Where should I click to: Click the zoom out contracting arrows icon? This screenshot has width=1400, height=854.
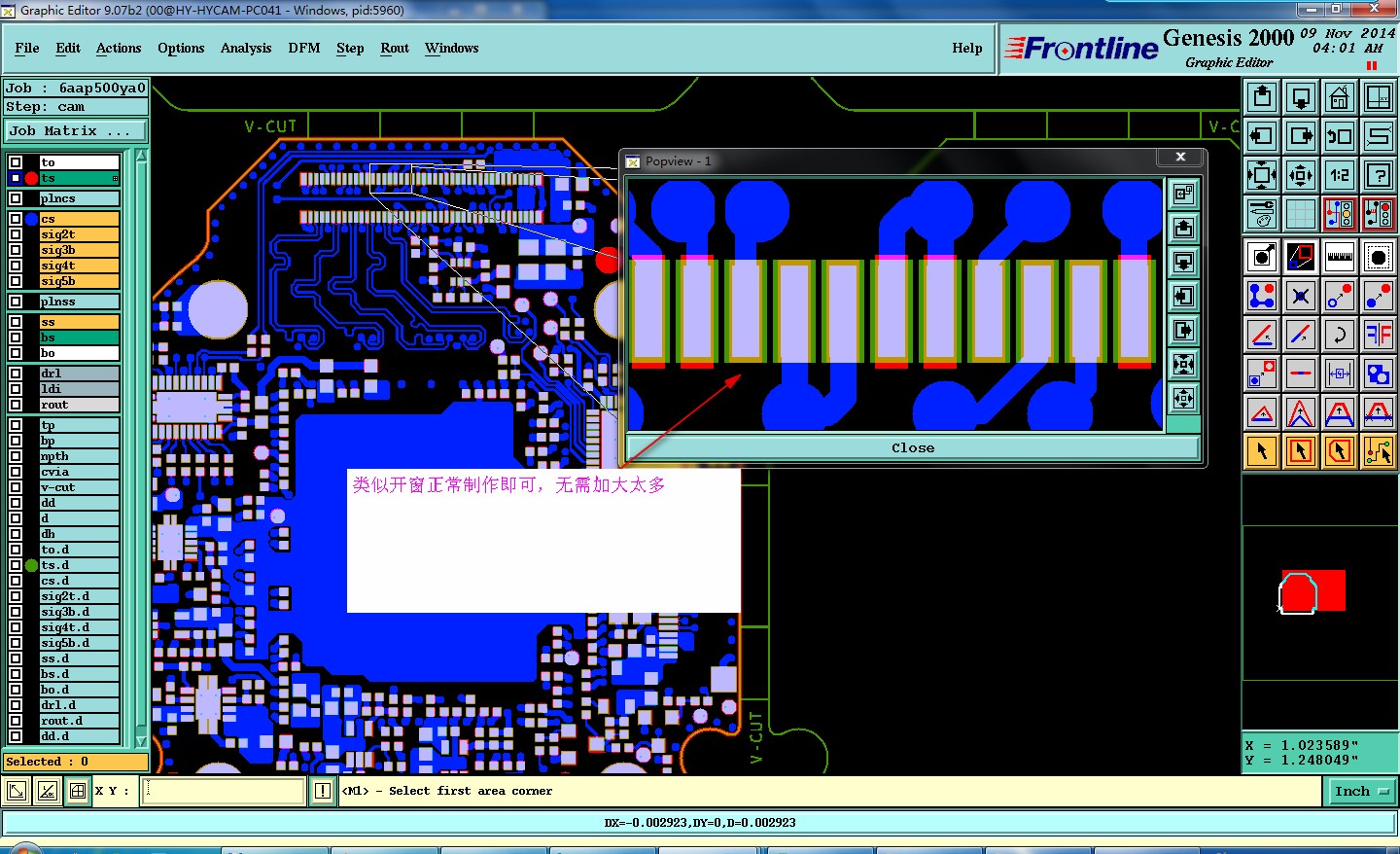pyautogui.click(x=1301, y=175)
